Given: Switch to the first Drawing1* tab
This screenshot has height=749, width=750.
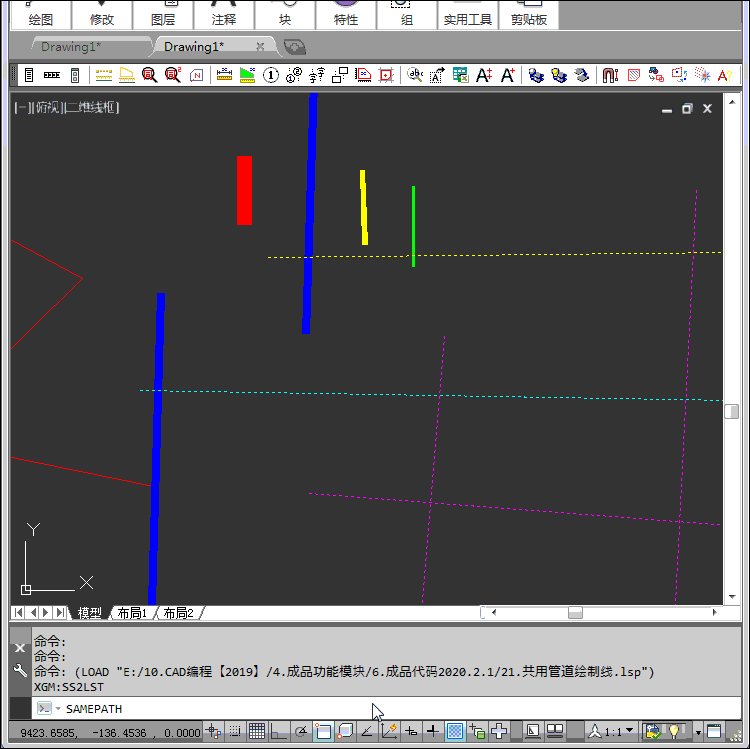Looking at the screenshot, I should [71, 46].
